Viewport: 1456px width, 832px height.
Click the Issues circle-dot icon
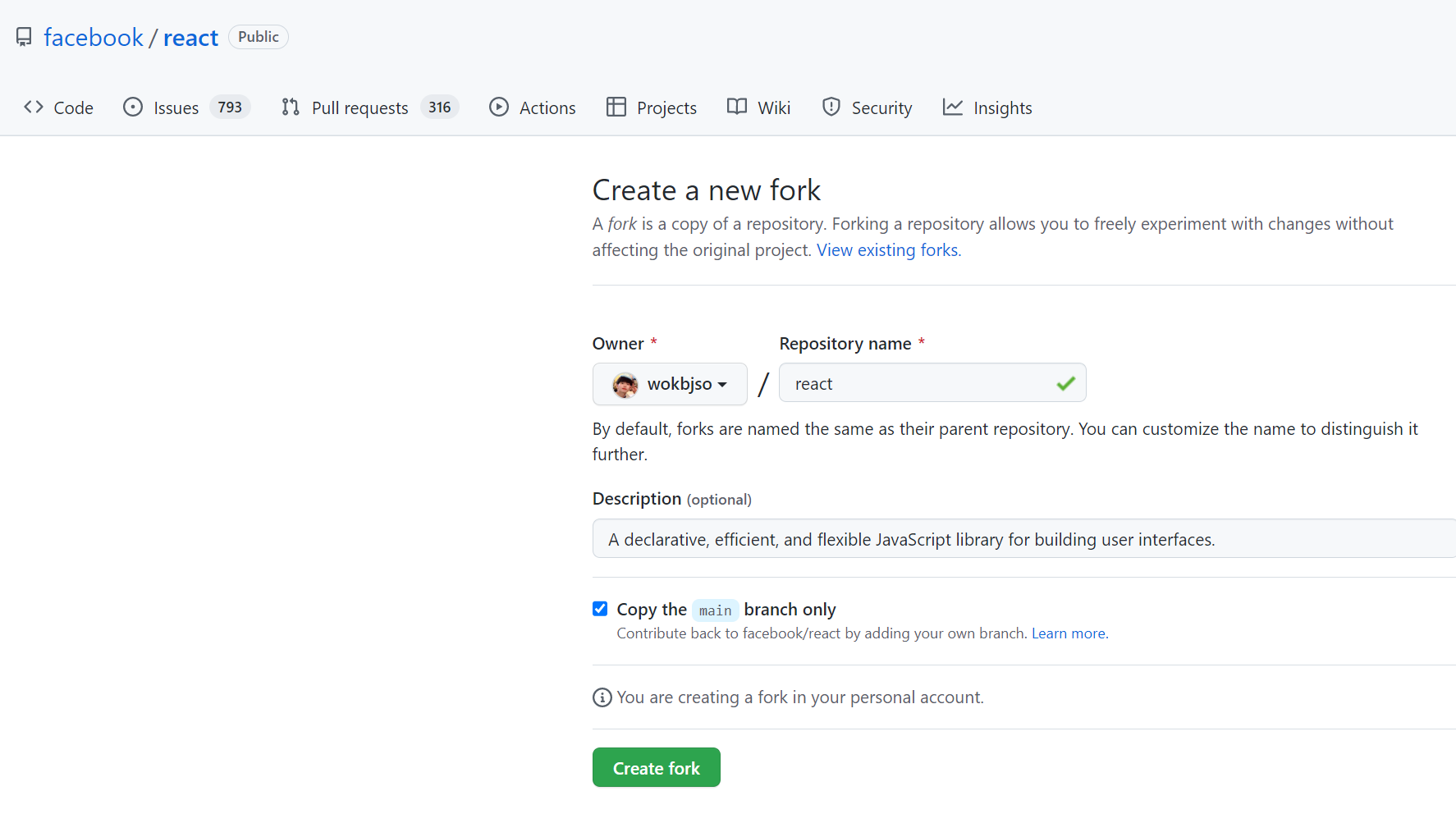pyautogui.click(x=133, y=107)
